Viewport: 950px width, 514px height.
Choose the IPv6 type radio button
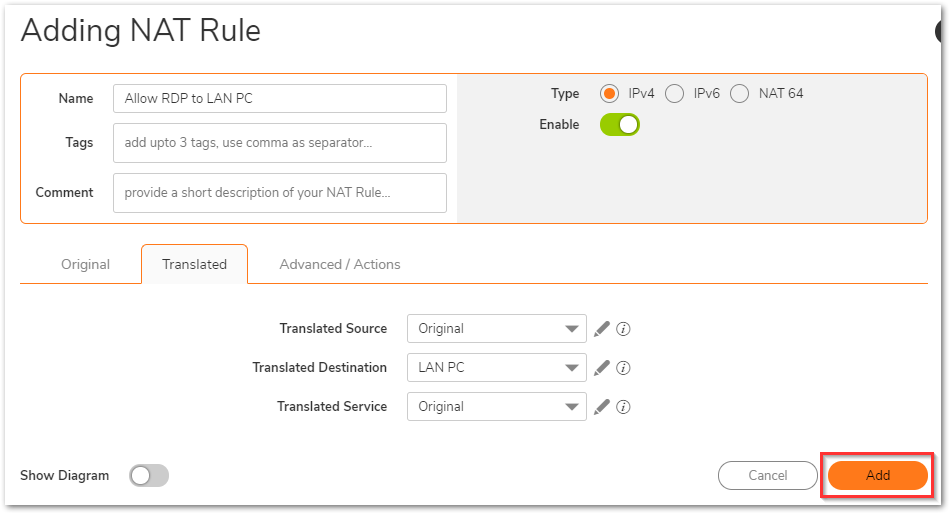pos(675,94)
